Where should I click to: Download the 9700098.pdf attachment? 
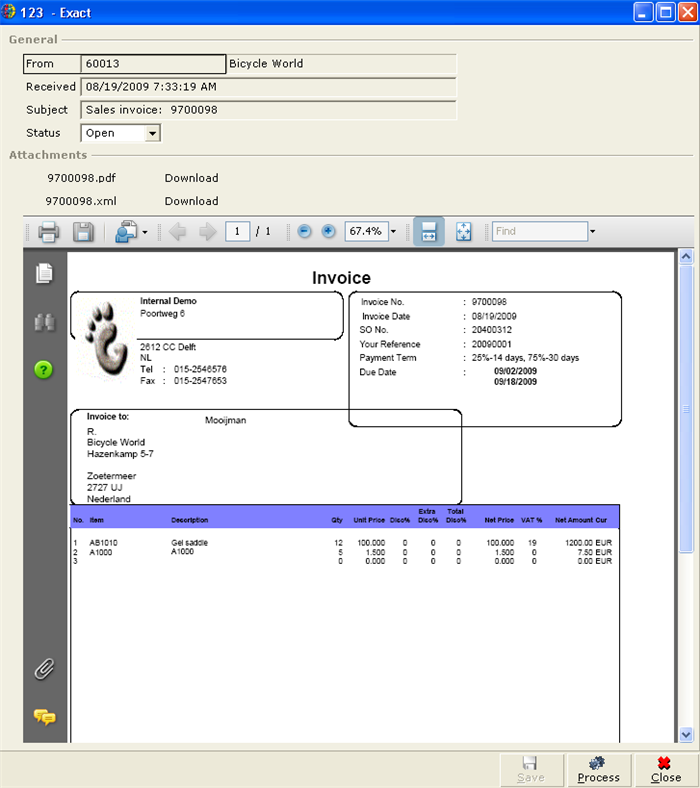191,178
